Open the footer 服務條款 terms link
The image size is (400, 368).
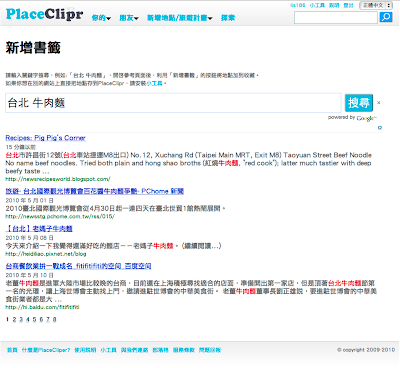[184, 350]
